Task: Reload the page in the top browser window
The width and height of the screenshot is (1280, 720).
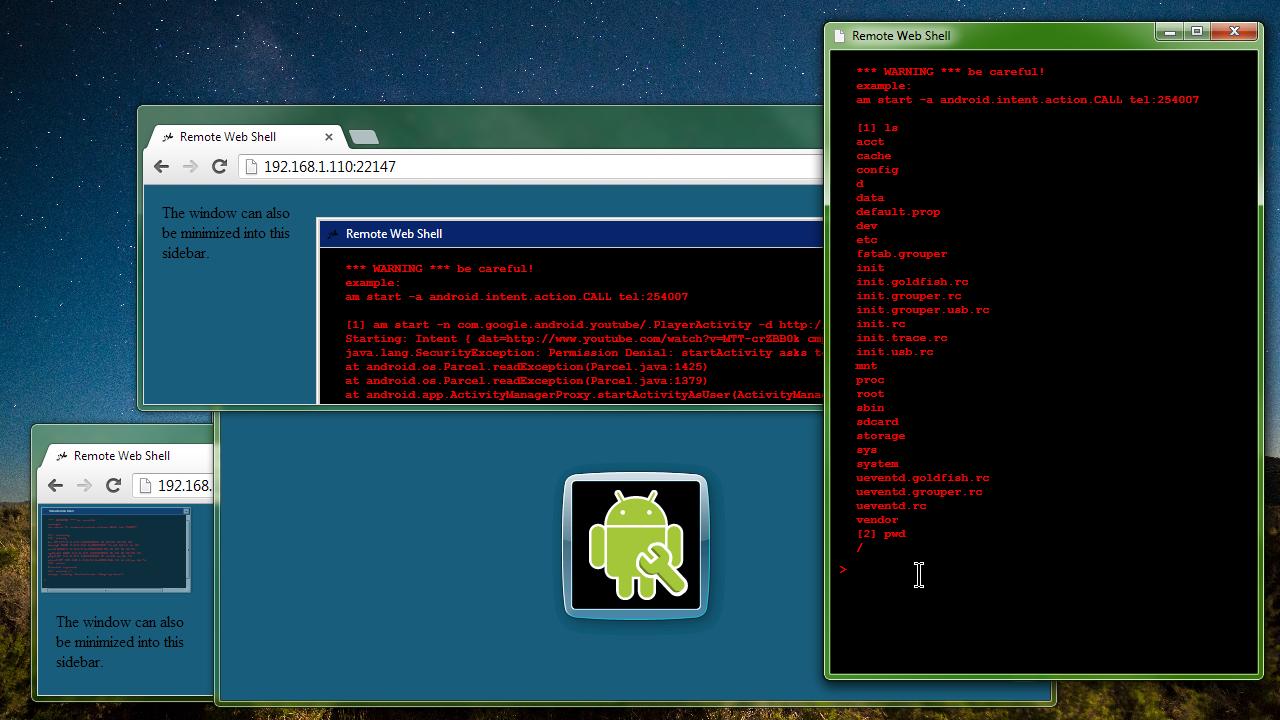Action: [219, 167]
